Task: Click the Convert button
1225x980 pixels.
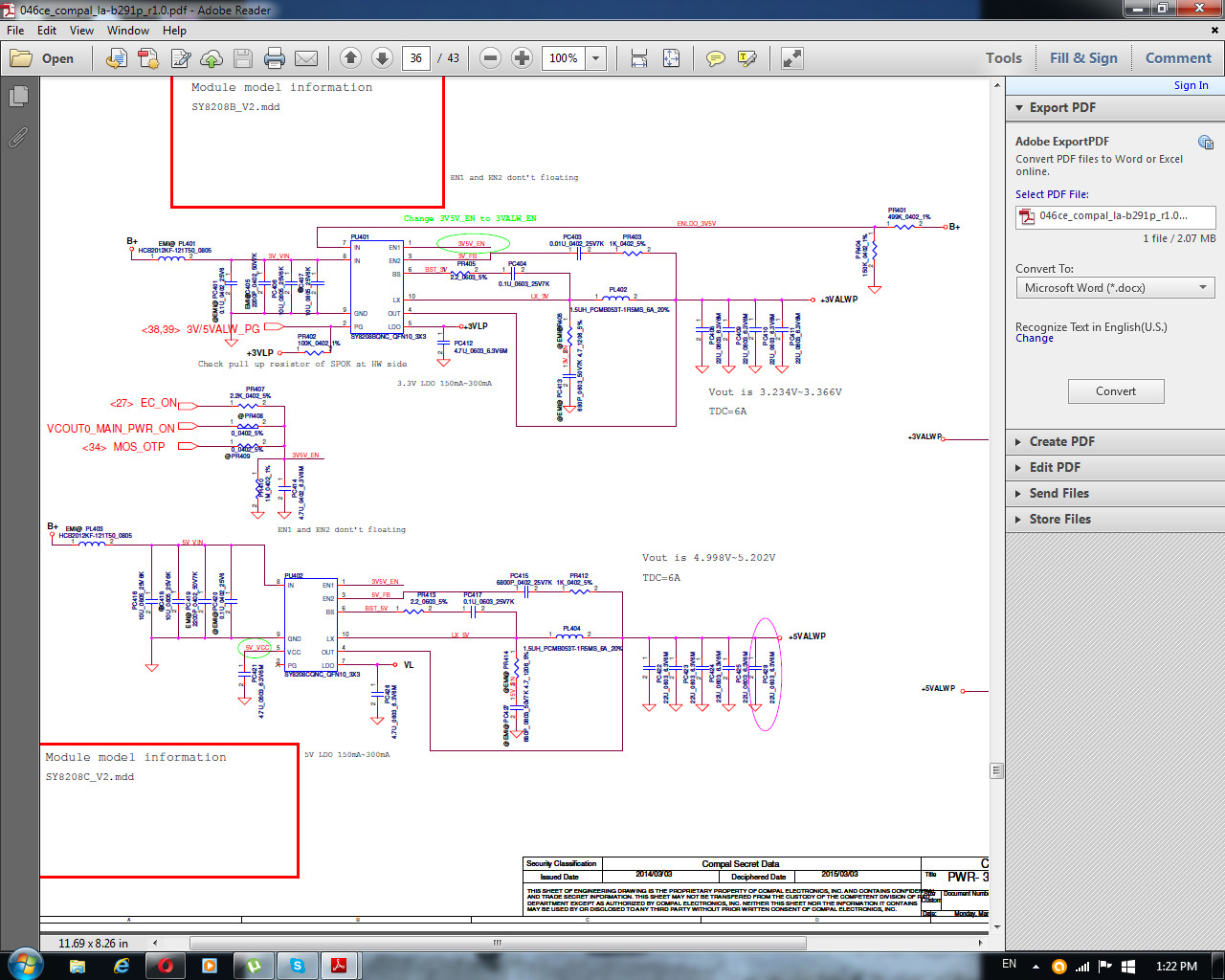Action: point(1116,391)
